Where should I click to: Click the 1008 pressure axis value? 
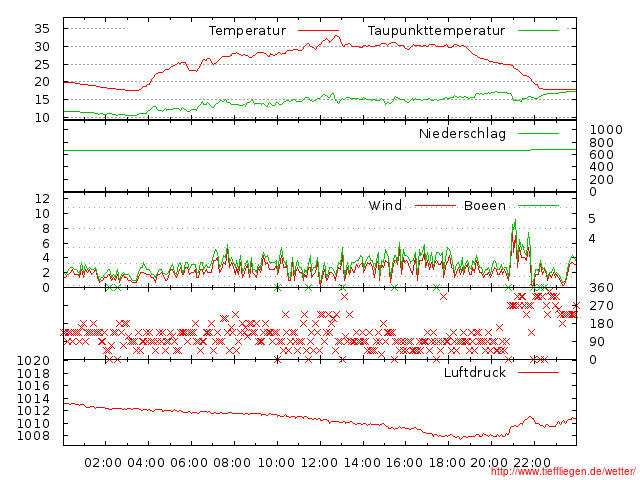tap(33, 436)
